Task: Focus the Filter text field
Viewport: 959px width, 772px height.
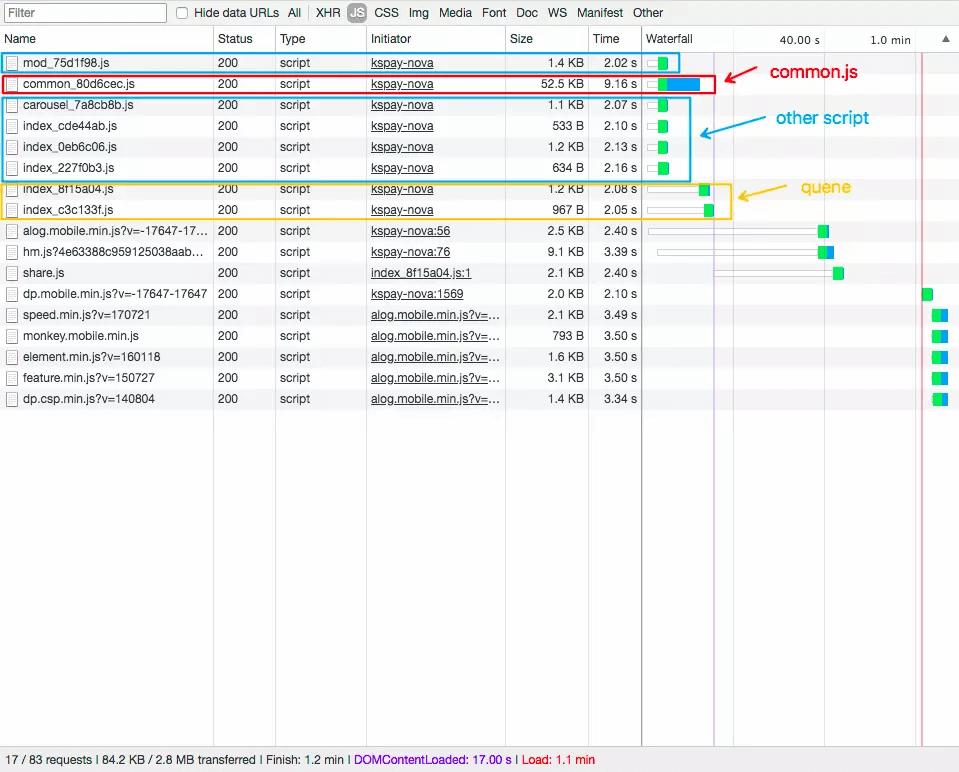Action: [85, 13]
